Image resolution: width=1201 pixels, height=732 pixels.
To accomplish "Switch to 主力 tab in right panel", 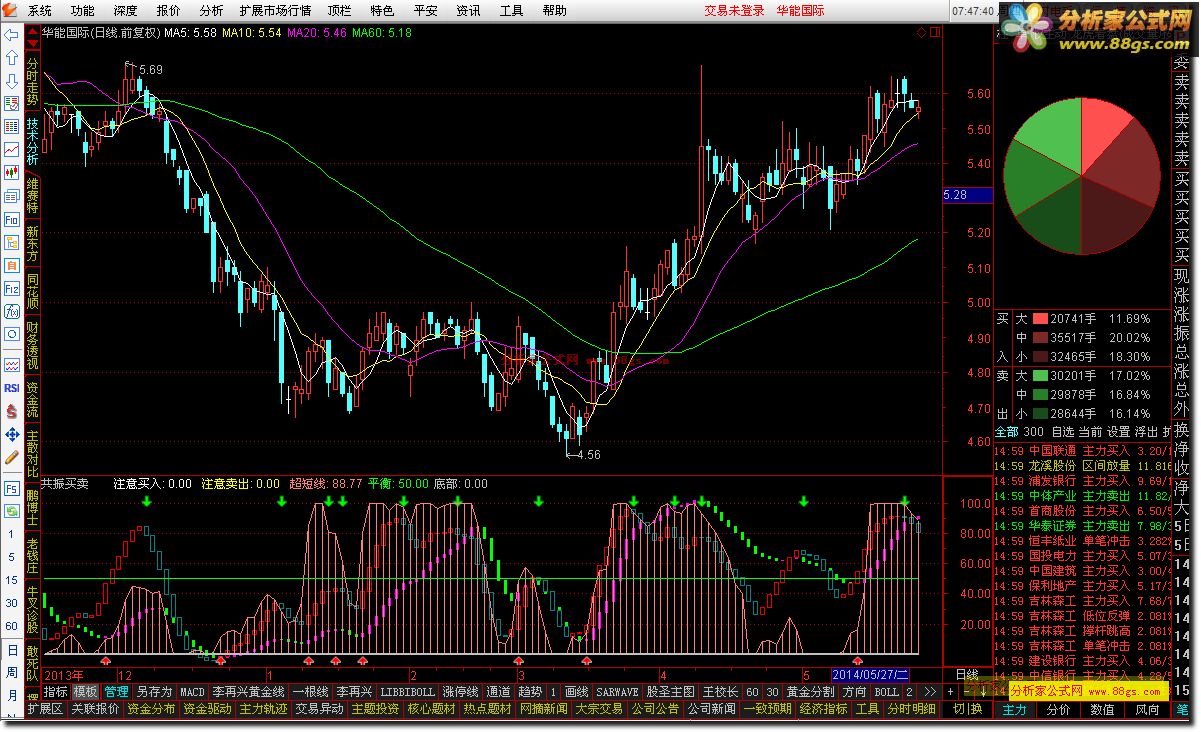I will pos(1014,709).
